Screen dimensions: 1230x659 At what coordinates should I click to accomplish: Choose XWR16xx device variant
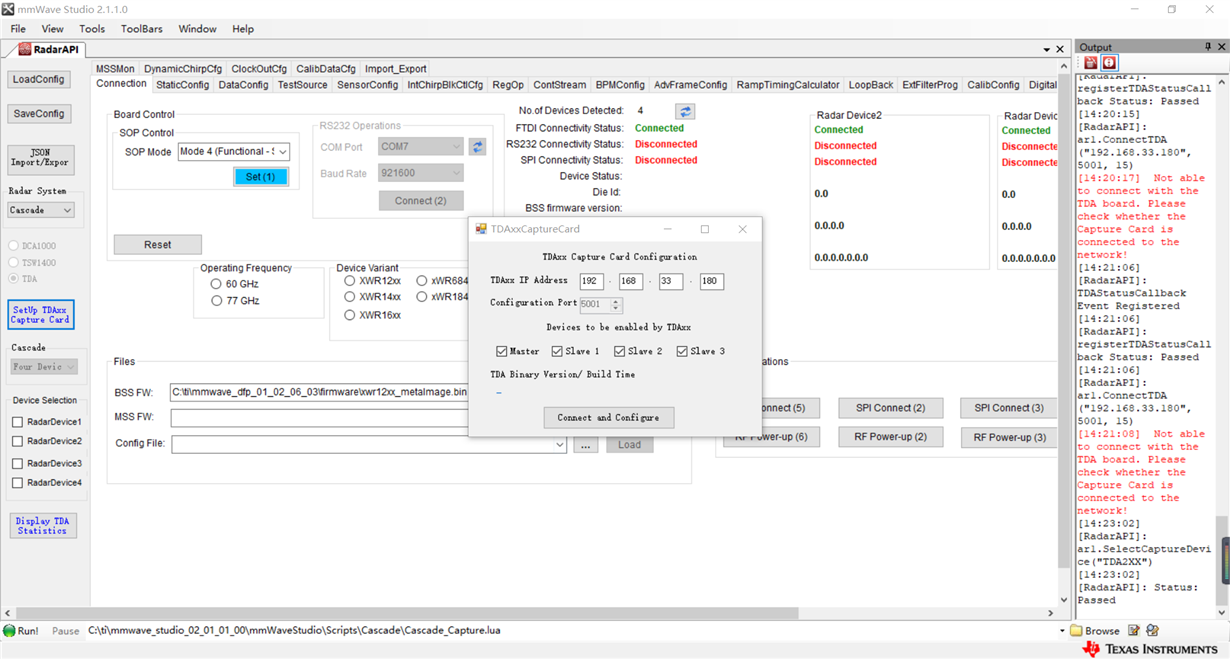[349, 315]
